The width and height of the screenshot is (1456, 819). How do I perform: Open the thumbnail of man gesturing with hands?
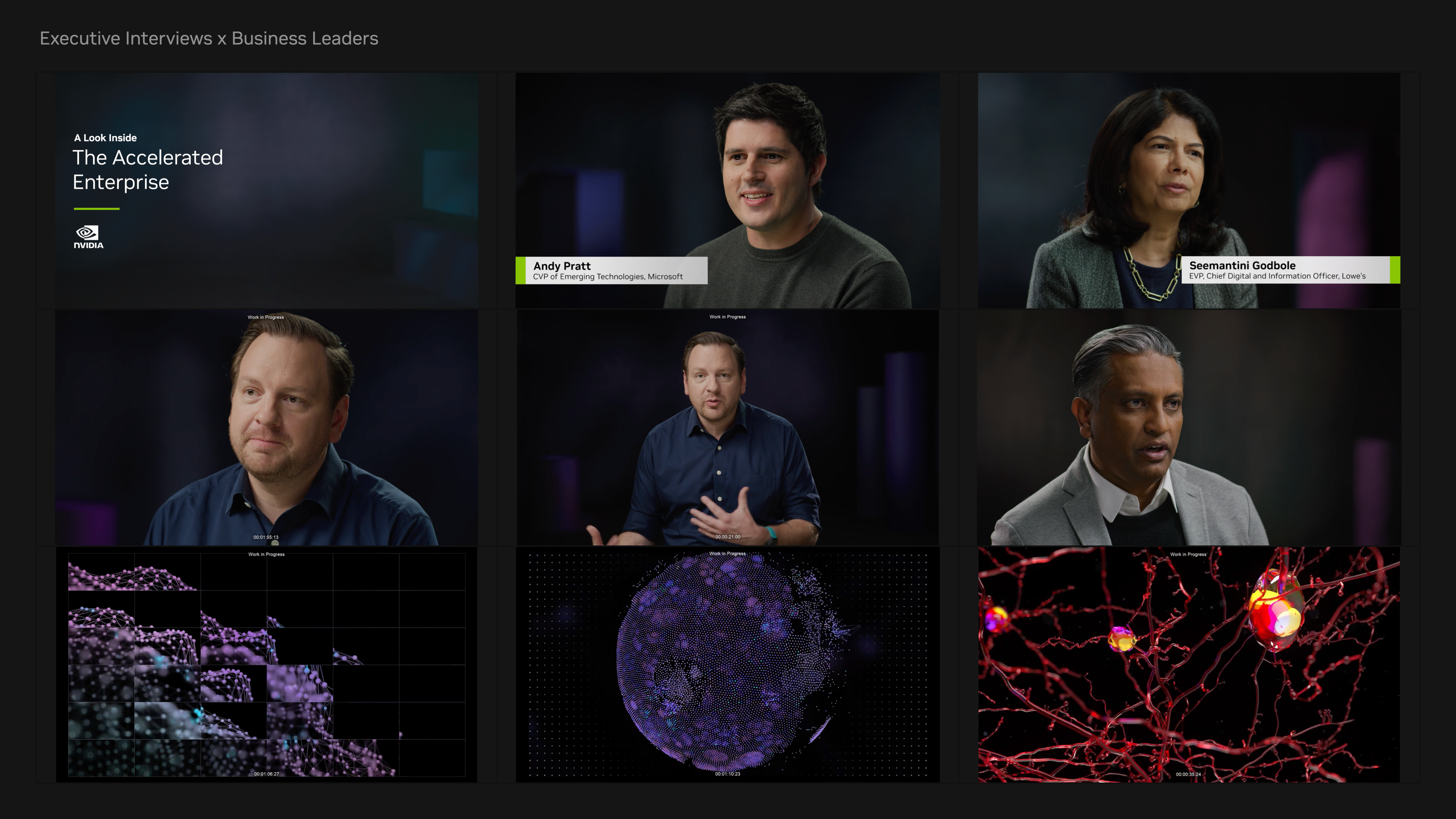(728, 428)
